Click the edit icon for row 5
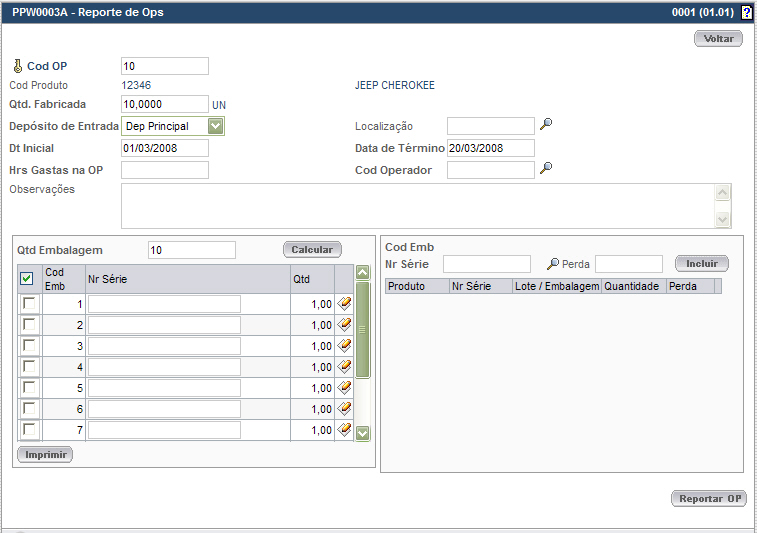Viewport: 757px width, 533px height. [x=344, y=387]
